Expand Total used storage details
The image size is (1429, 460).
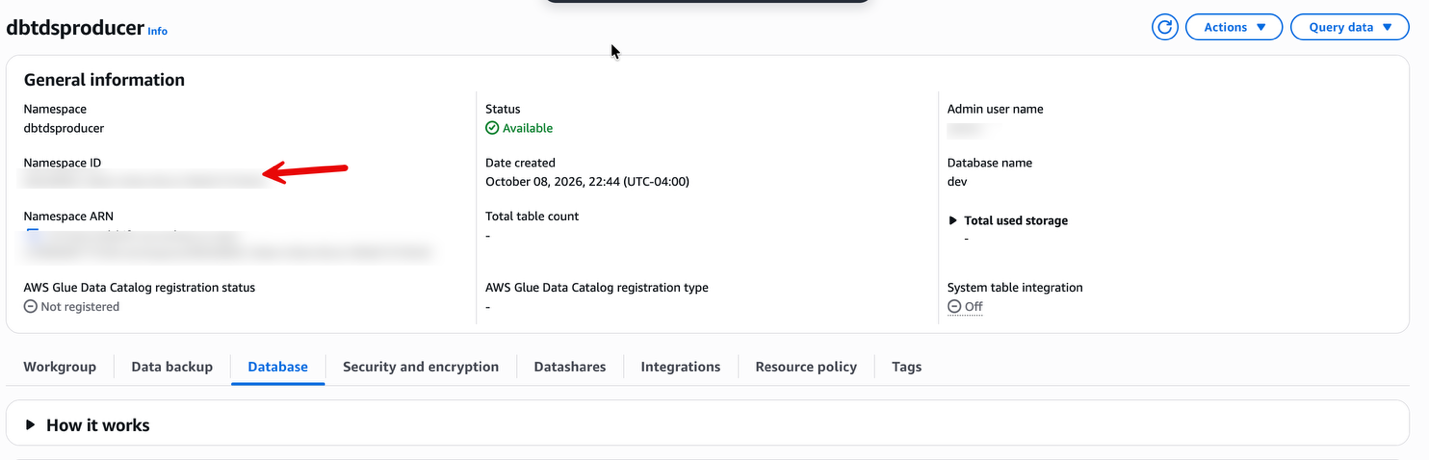click(x=1008, y=220)
